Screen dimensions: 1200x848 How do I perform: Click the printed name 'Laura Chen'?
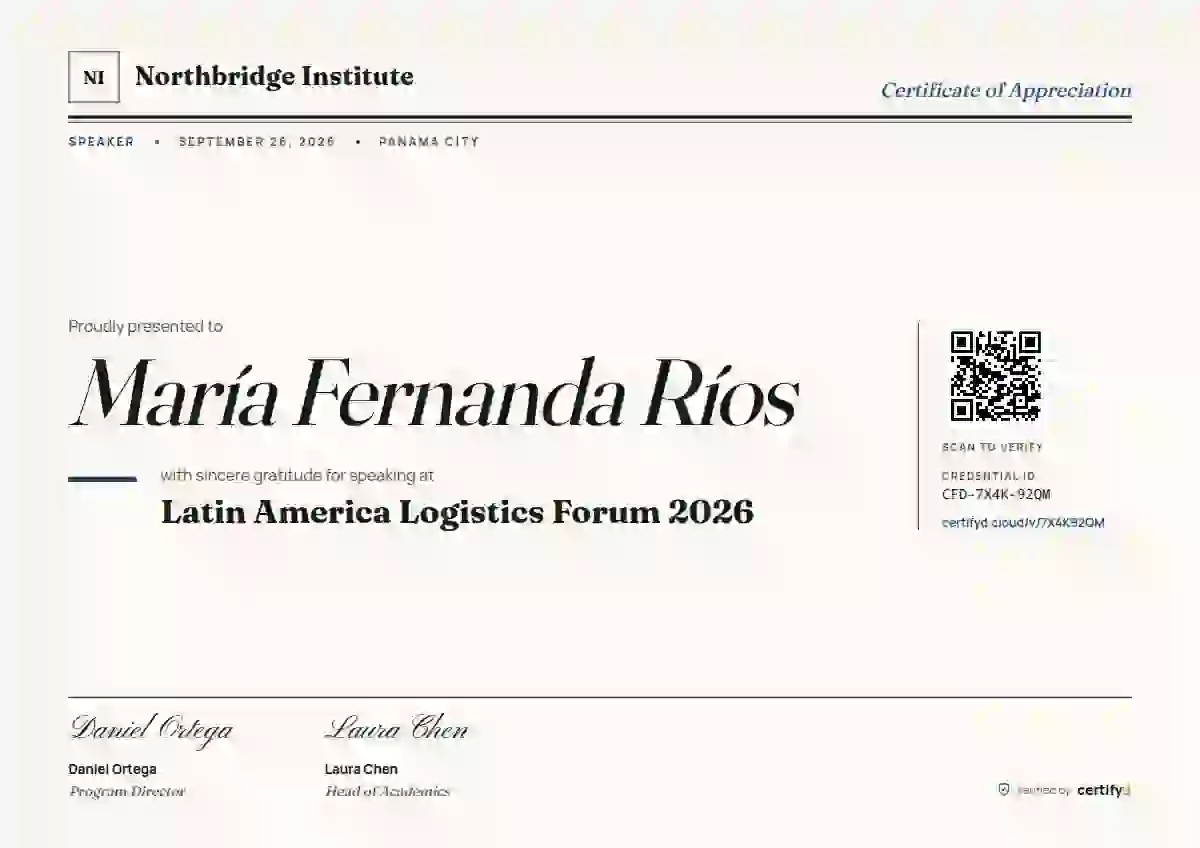pyautogui.click(x=361, y=769)
